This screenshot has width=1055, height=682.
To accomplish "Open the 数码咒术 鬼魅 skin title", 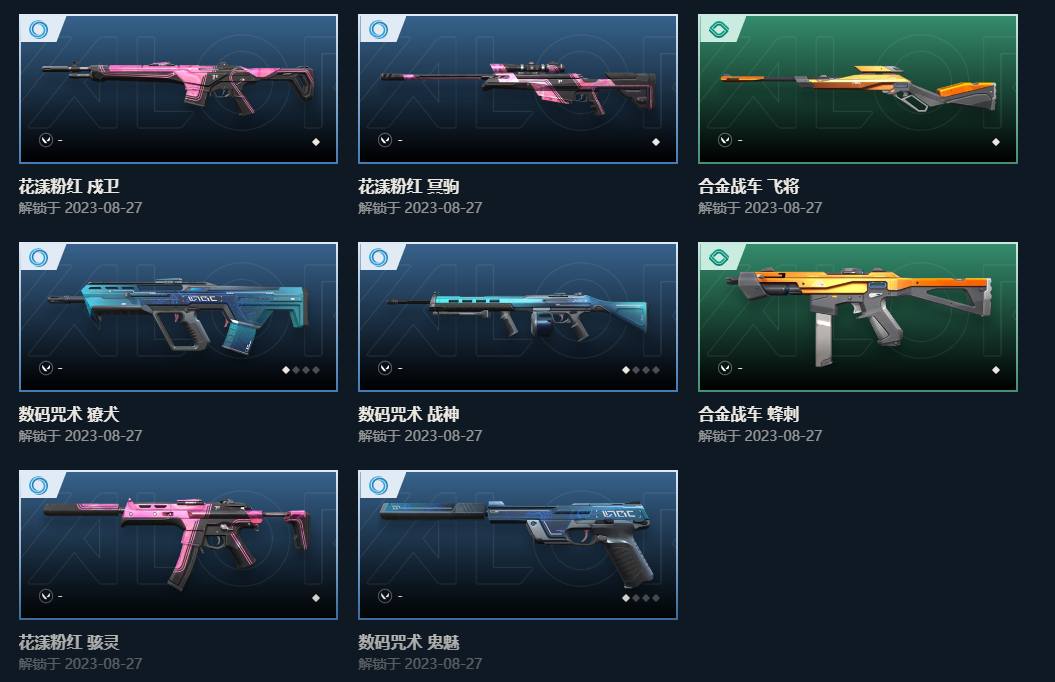I will (x=408, y=642).
